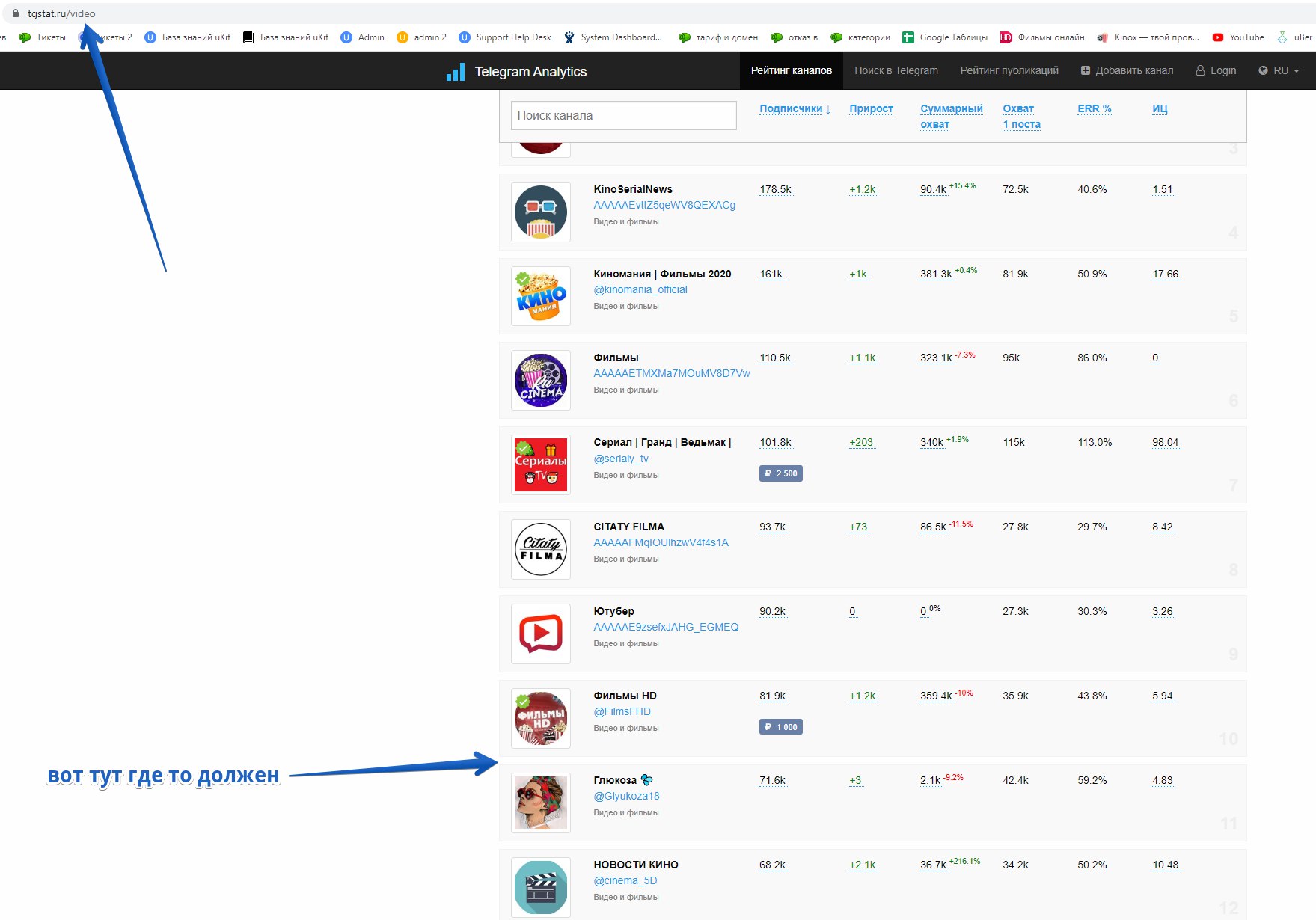
Task: Open Фильмы HD channel avatar
Action: tap(541, 718)
